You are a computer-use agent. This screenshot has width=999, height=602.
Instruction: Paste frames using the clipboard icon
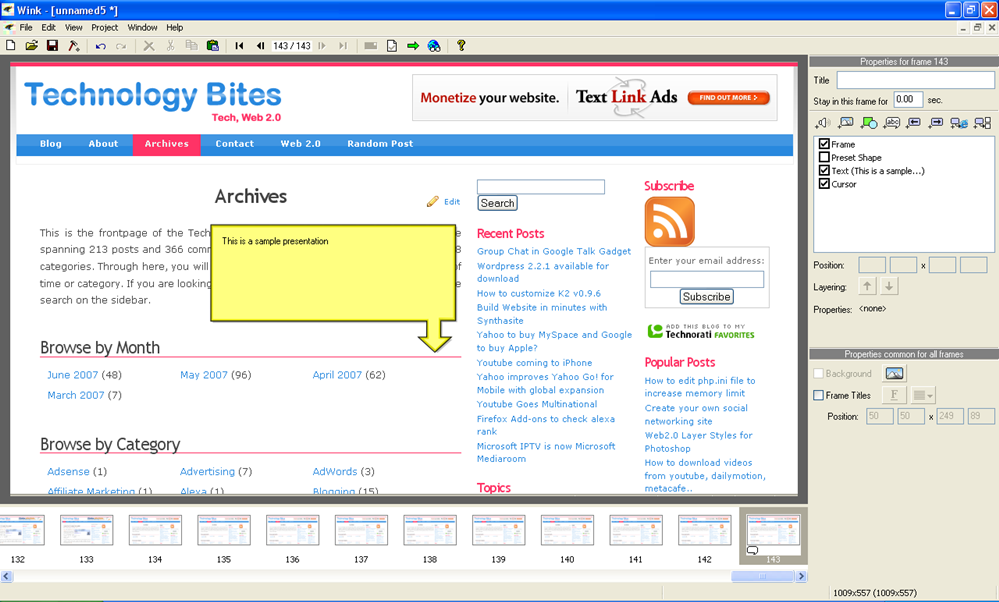213,46
